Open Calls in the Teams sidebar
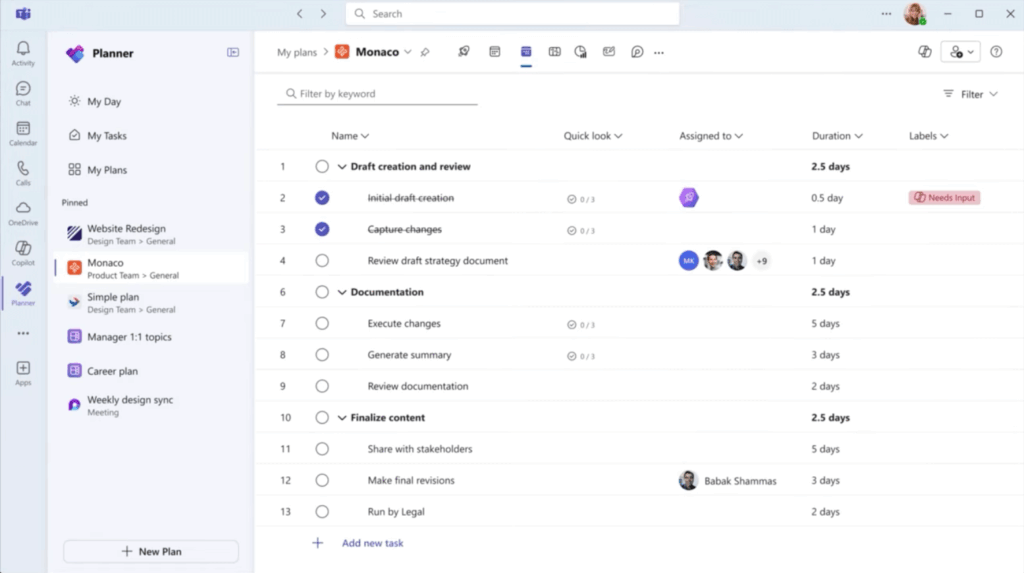This screenshot has width=1024, height=573. coord(23,173)
